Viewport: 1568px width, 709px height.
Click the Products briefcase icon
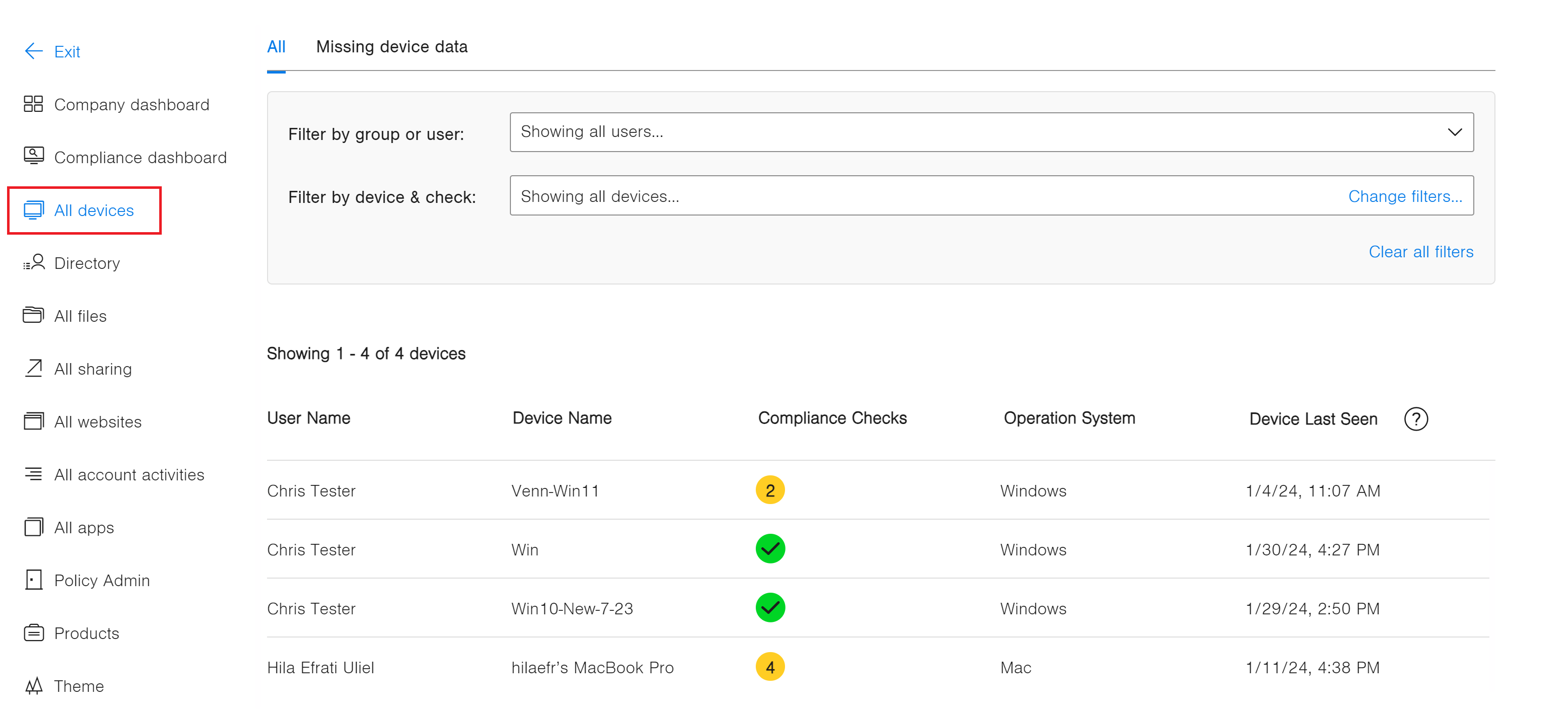(33, 632)
